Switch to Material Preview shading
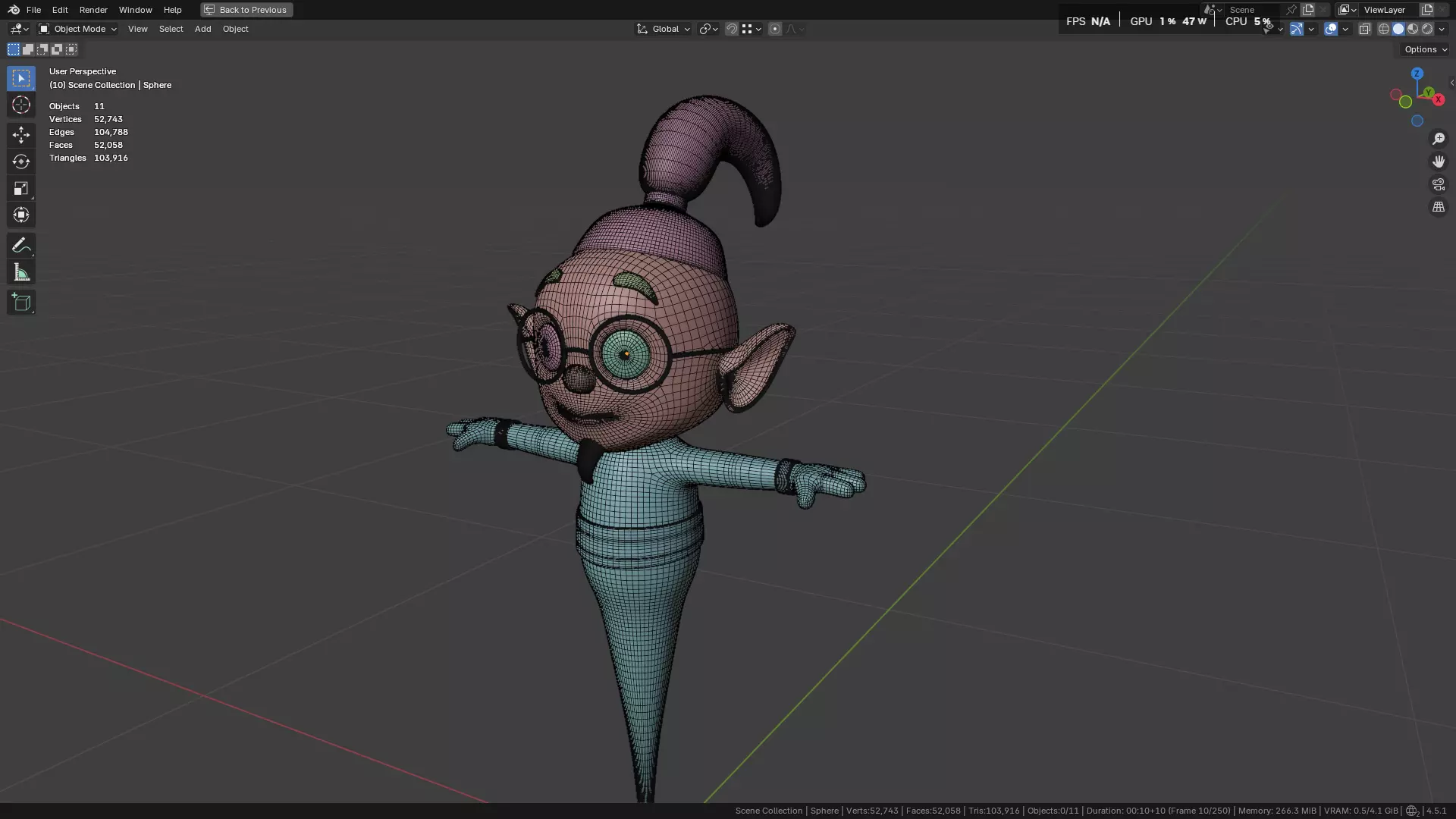 pos(1413,29)
